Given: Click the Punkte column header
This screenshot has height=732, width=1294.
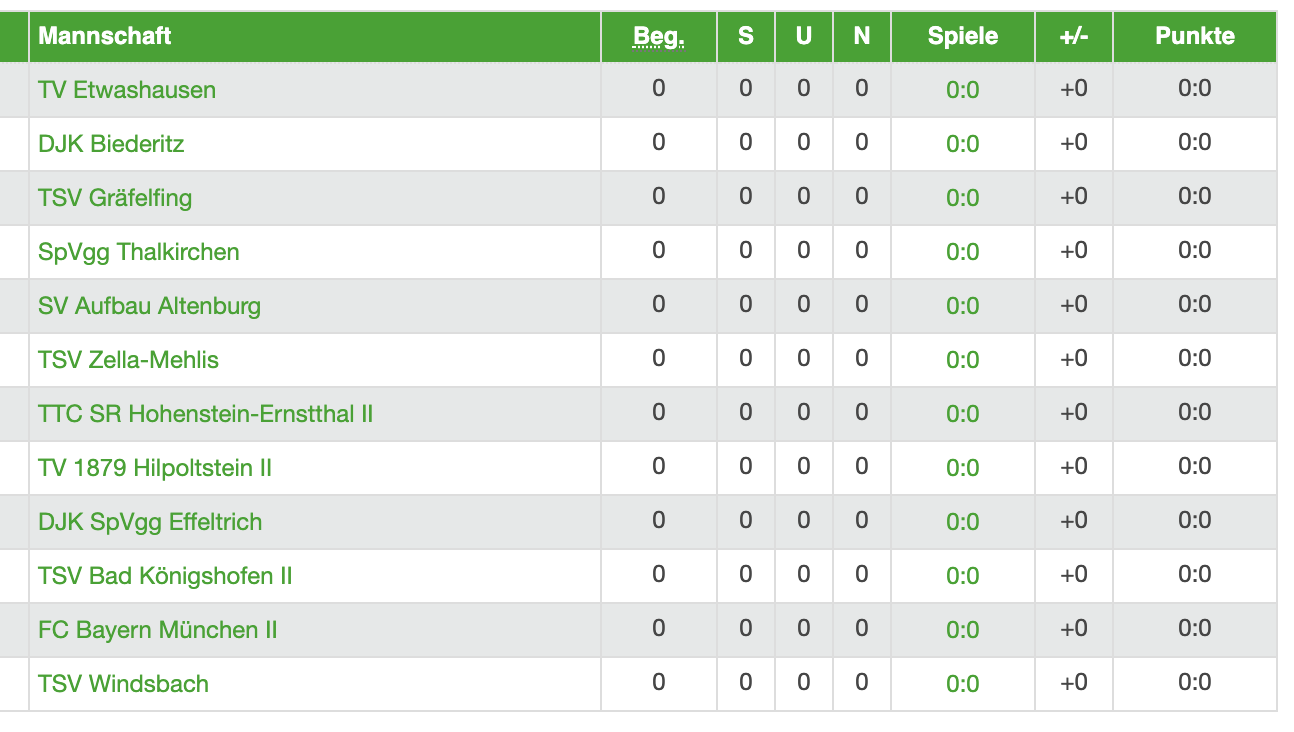Looking at the screenshot, I should (1195, 36).
